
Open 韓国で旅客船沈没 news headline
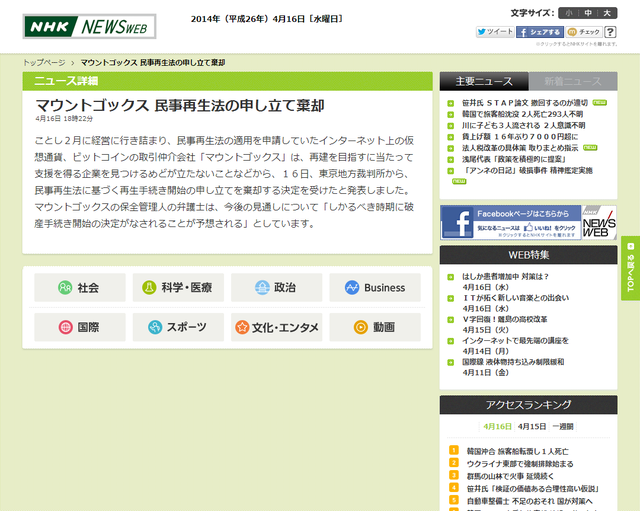(522, 114)
